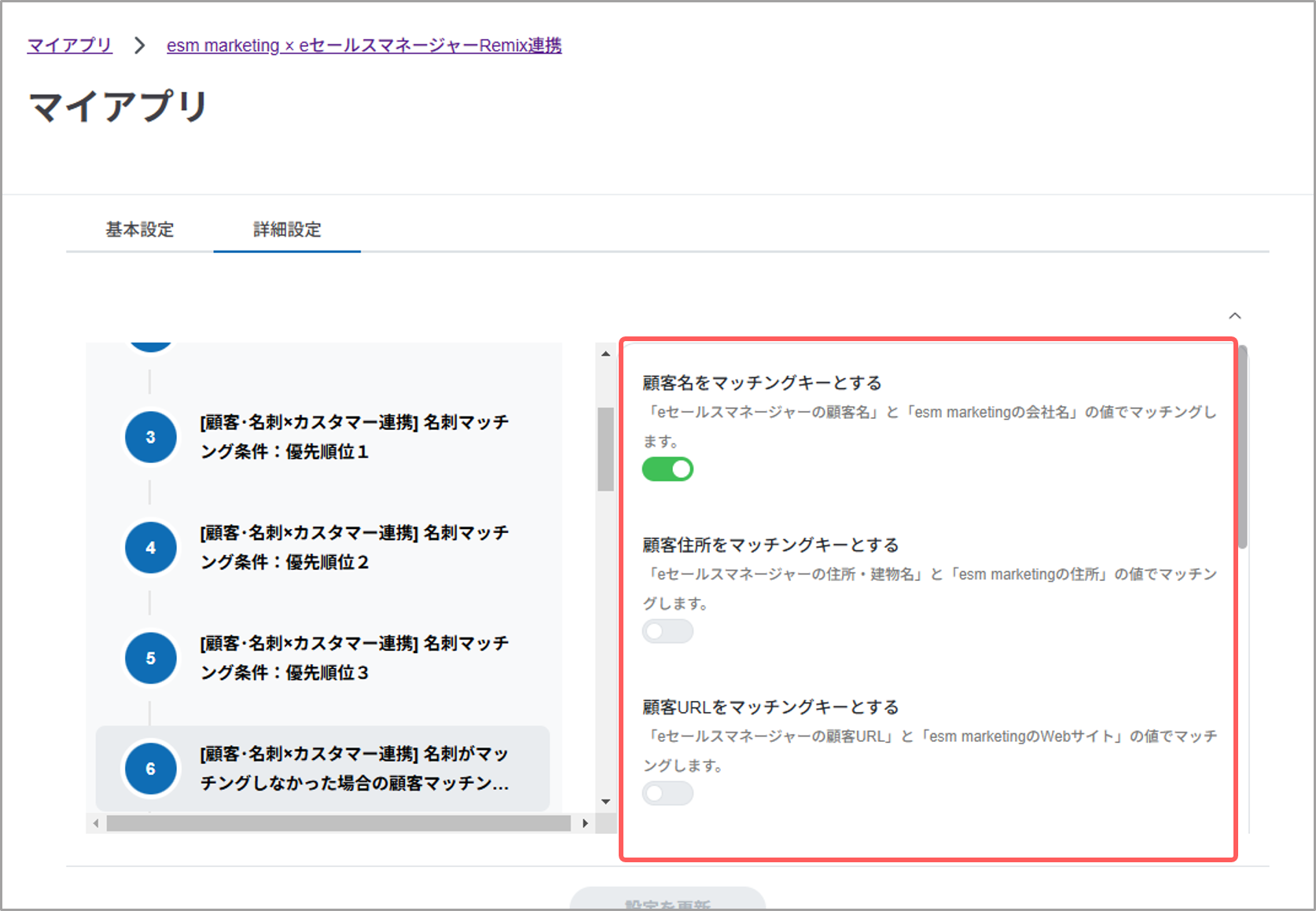Click the 設定を更新 button

tap(667, 902)
